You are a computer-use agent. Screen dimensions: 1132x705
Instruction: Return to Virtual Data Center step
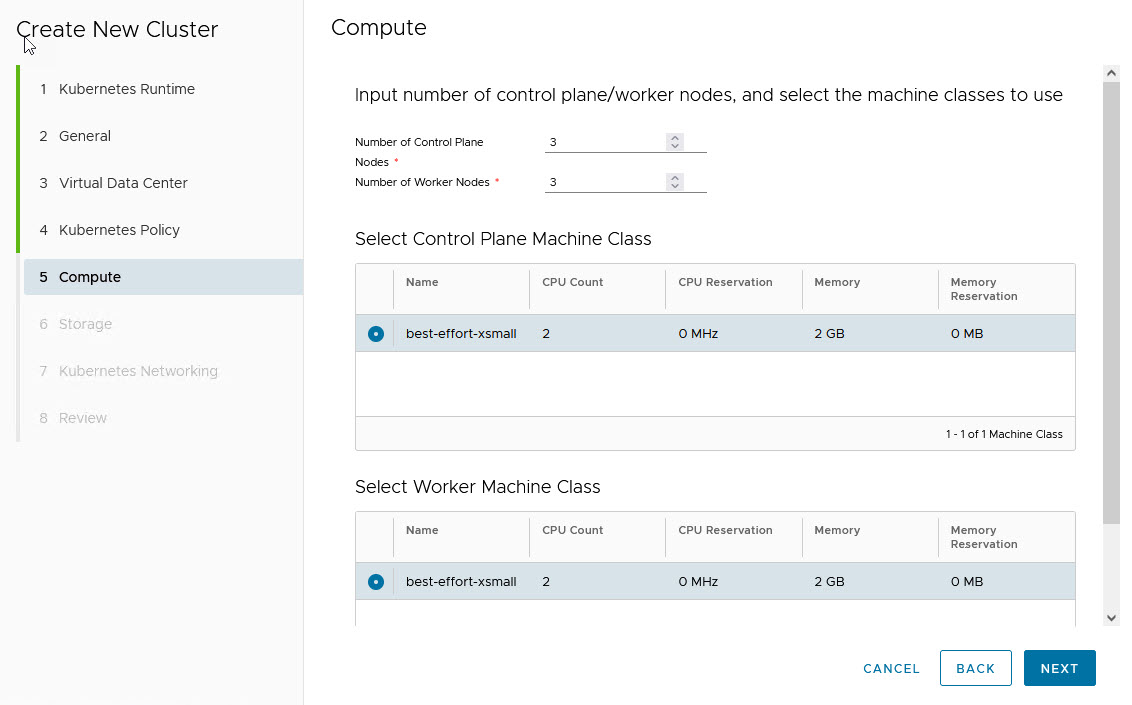pyautogui.click(x=123, y=183)
